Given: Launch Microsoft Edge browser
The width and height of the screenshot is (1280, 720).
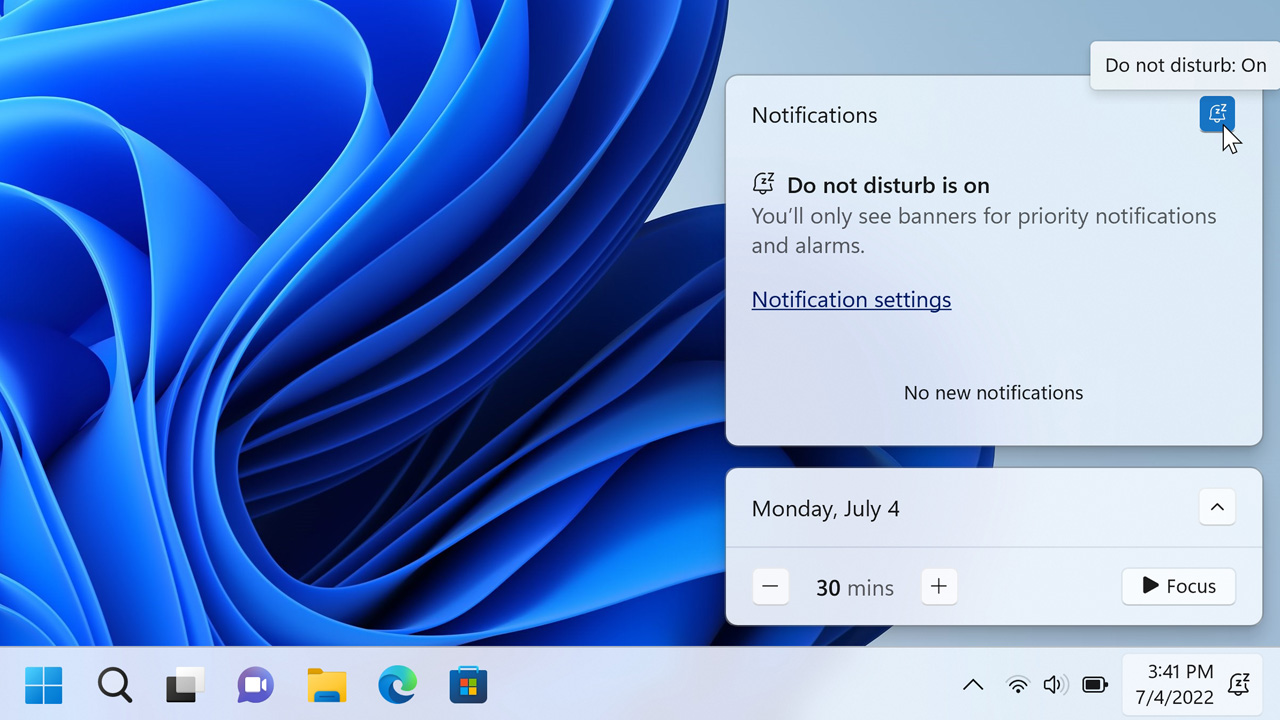Looking at the screenshot, I should (x=397, y=685).
